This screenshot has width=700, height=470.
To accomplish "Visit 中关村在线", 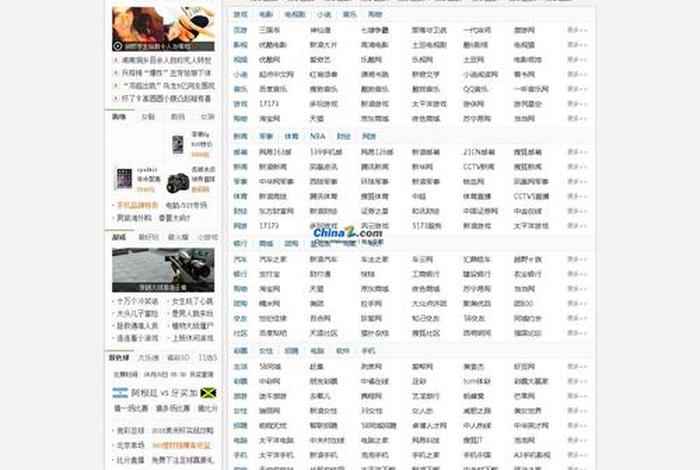I will (x=327, y=440).
